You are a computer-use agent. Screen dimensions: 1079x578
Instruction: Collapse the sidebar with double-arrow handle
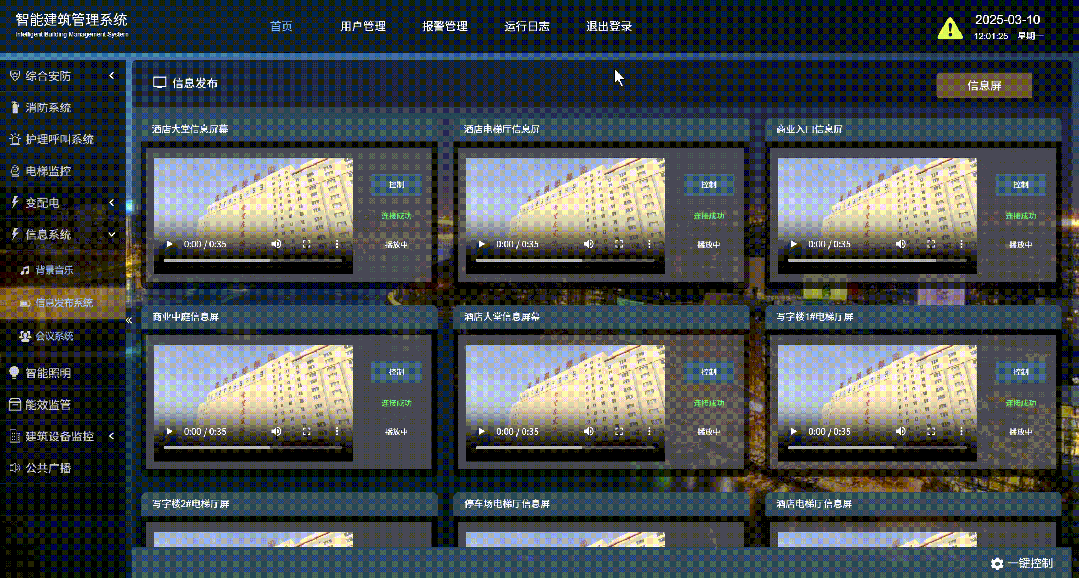(x=129, y=320)
